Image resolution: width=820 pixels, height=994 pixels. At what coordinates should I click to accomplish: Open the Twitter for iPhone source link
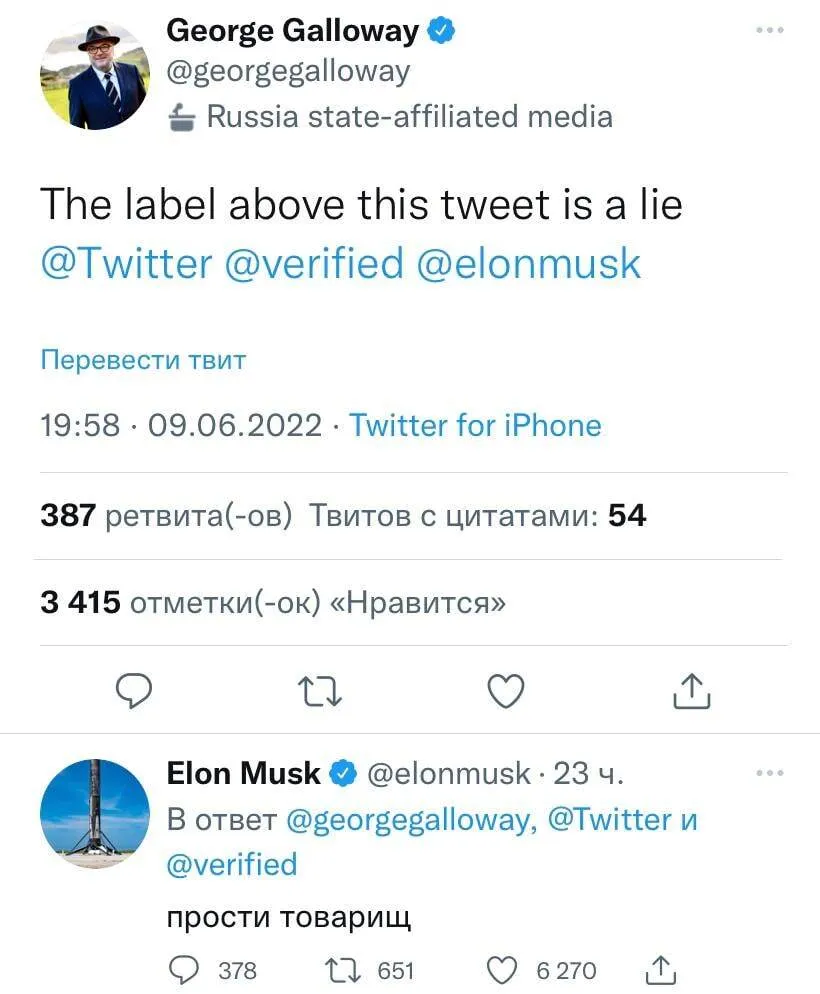click(475, 425)
